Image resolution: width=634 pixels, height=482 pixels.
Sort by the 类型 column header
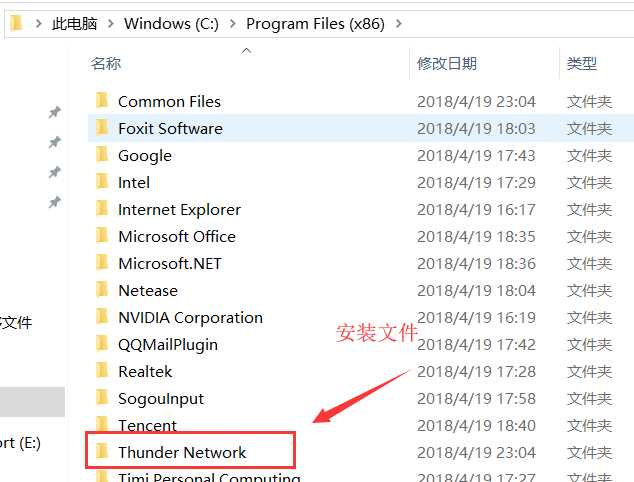(x=582, y=64)
